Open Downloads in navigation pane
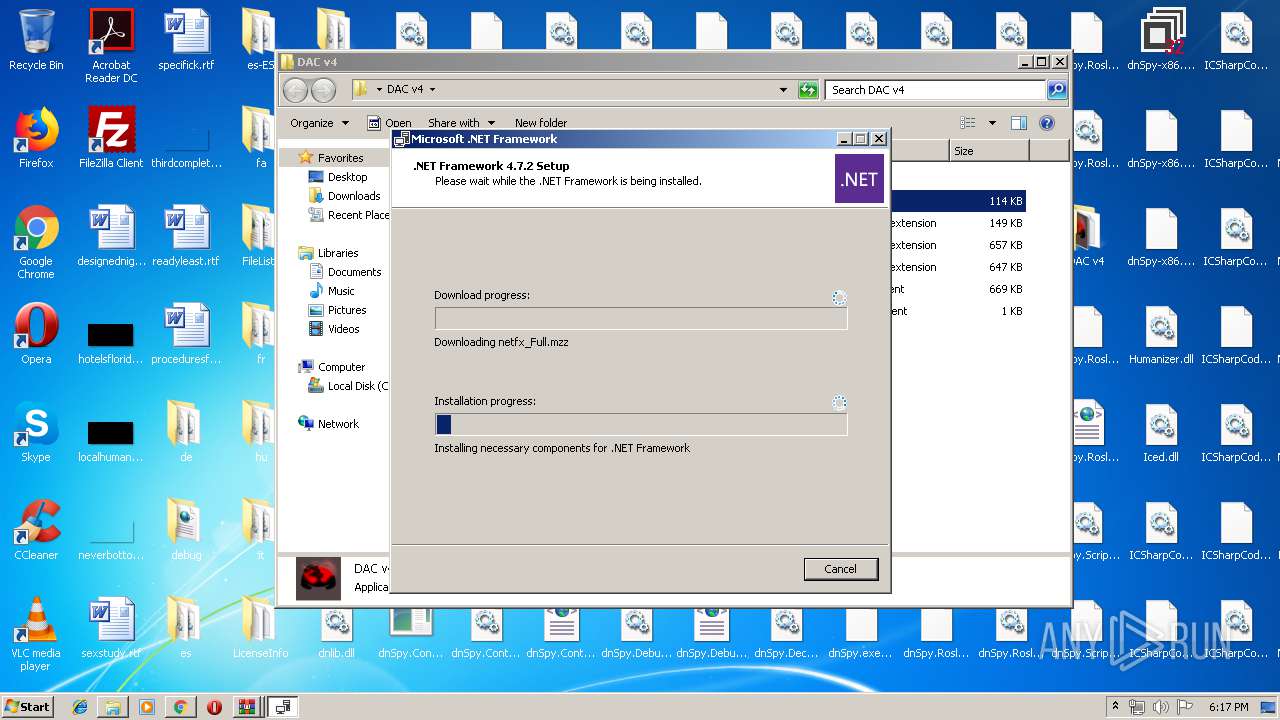The height and width of the screenshot is (720, 1280). (x=354, y=196)
